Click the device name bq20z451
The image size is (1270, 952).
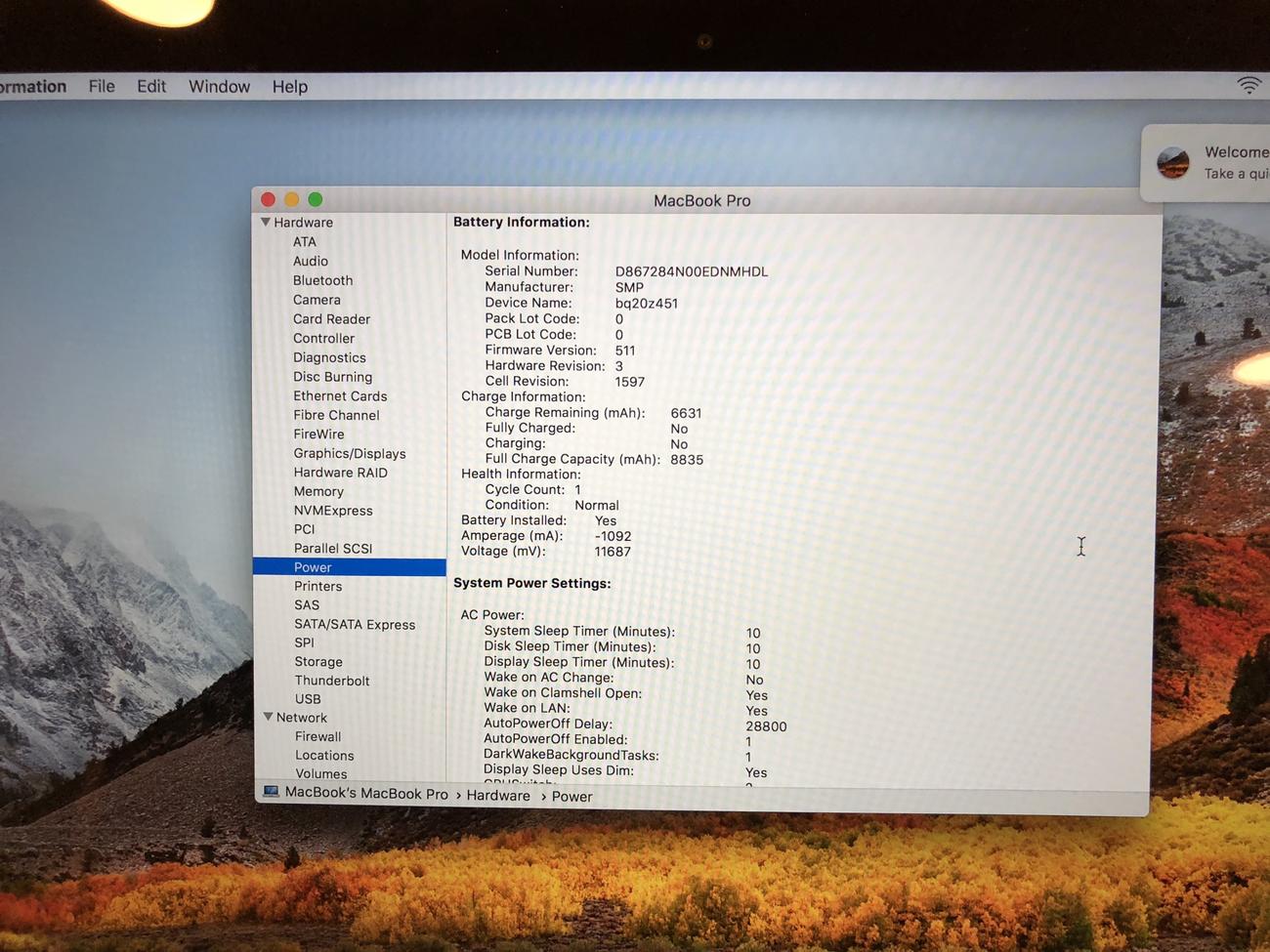(647, 304)
